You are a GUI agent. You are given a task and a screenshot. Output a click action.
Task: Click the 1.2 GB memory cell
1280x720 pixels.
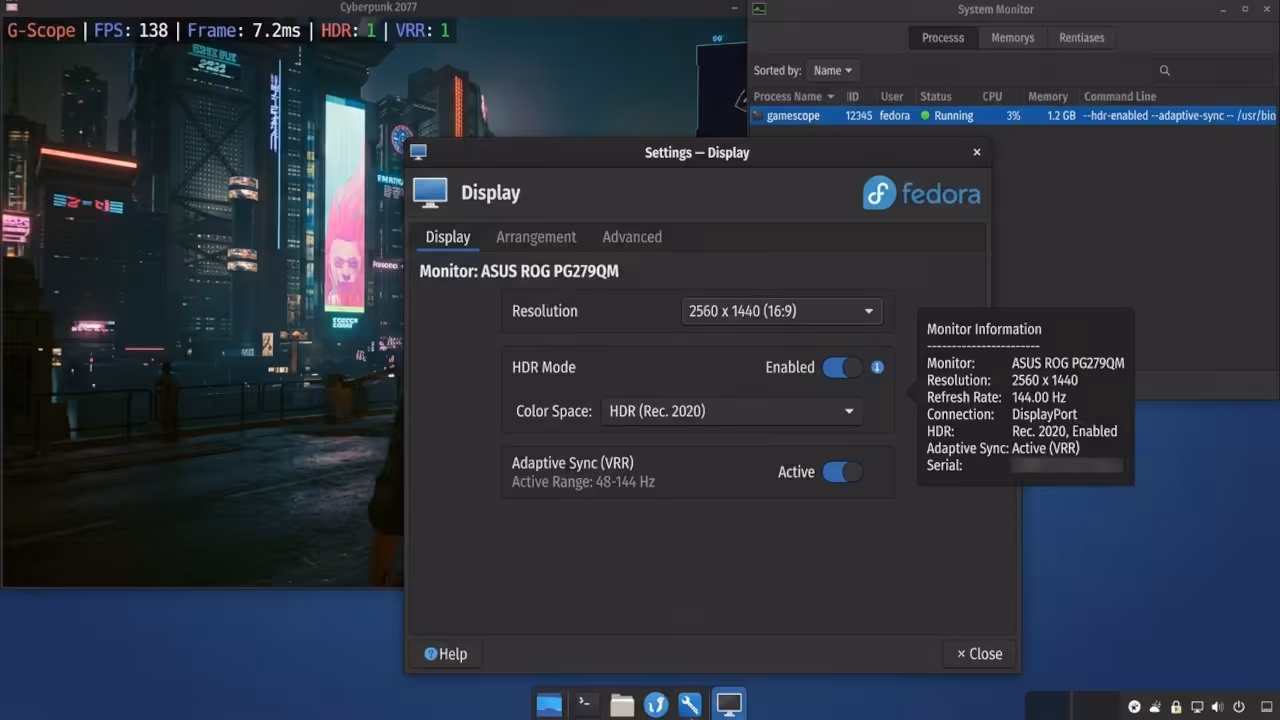click(x=1062, y=116)
